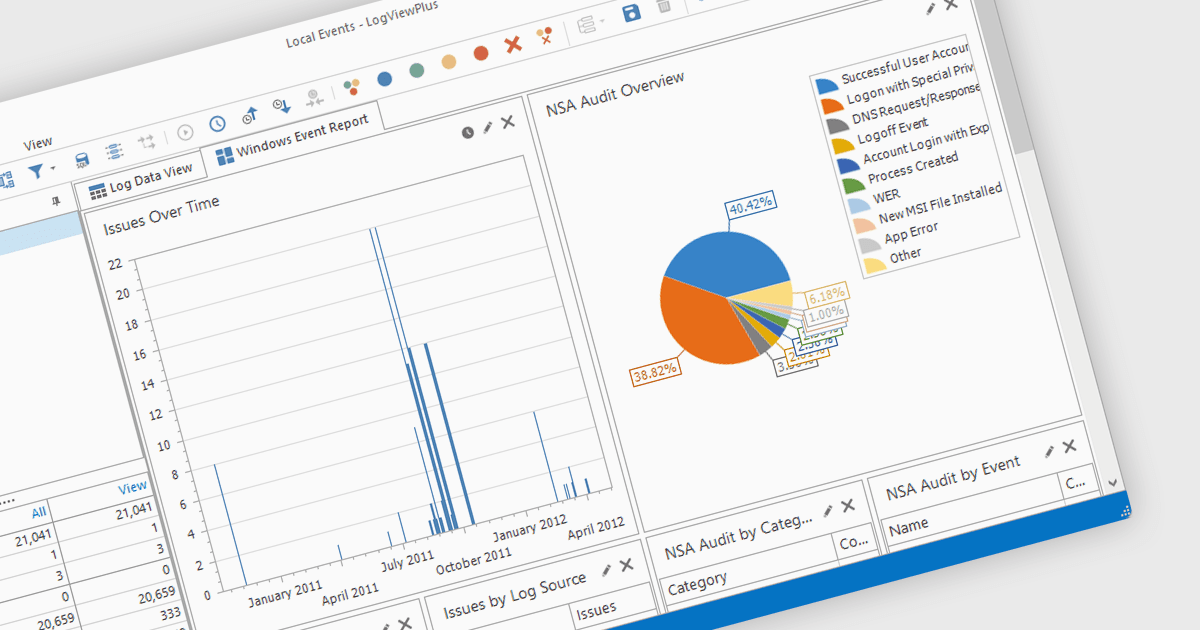Screen dimensions: 1200x630
Task: Close the NSA Audit by Event widget
Action: point(1069,447)
